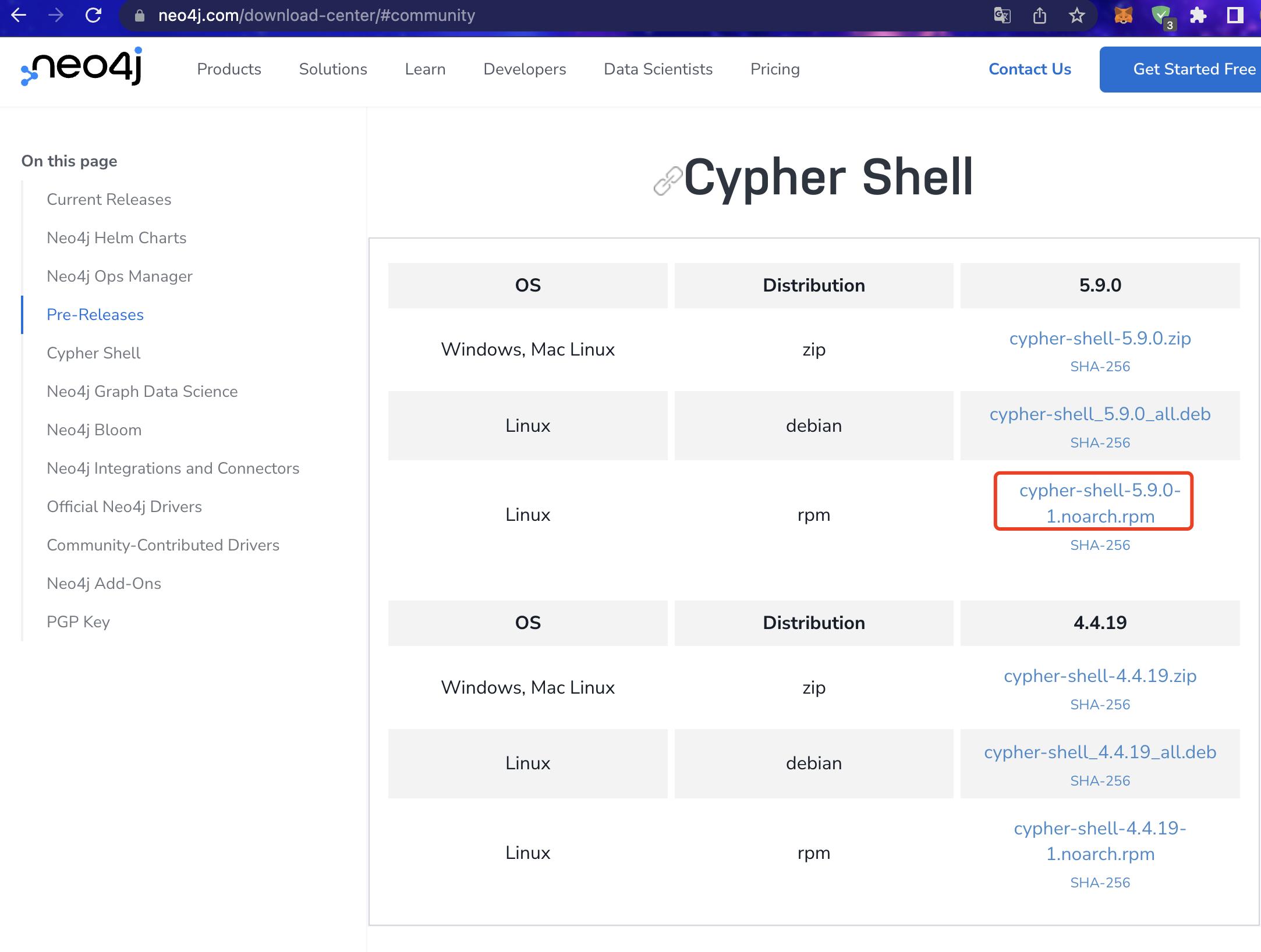Download cypher-shell-4.4.19.zip

1100,676
